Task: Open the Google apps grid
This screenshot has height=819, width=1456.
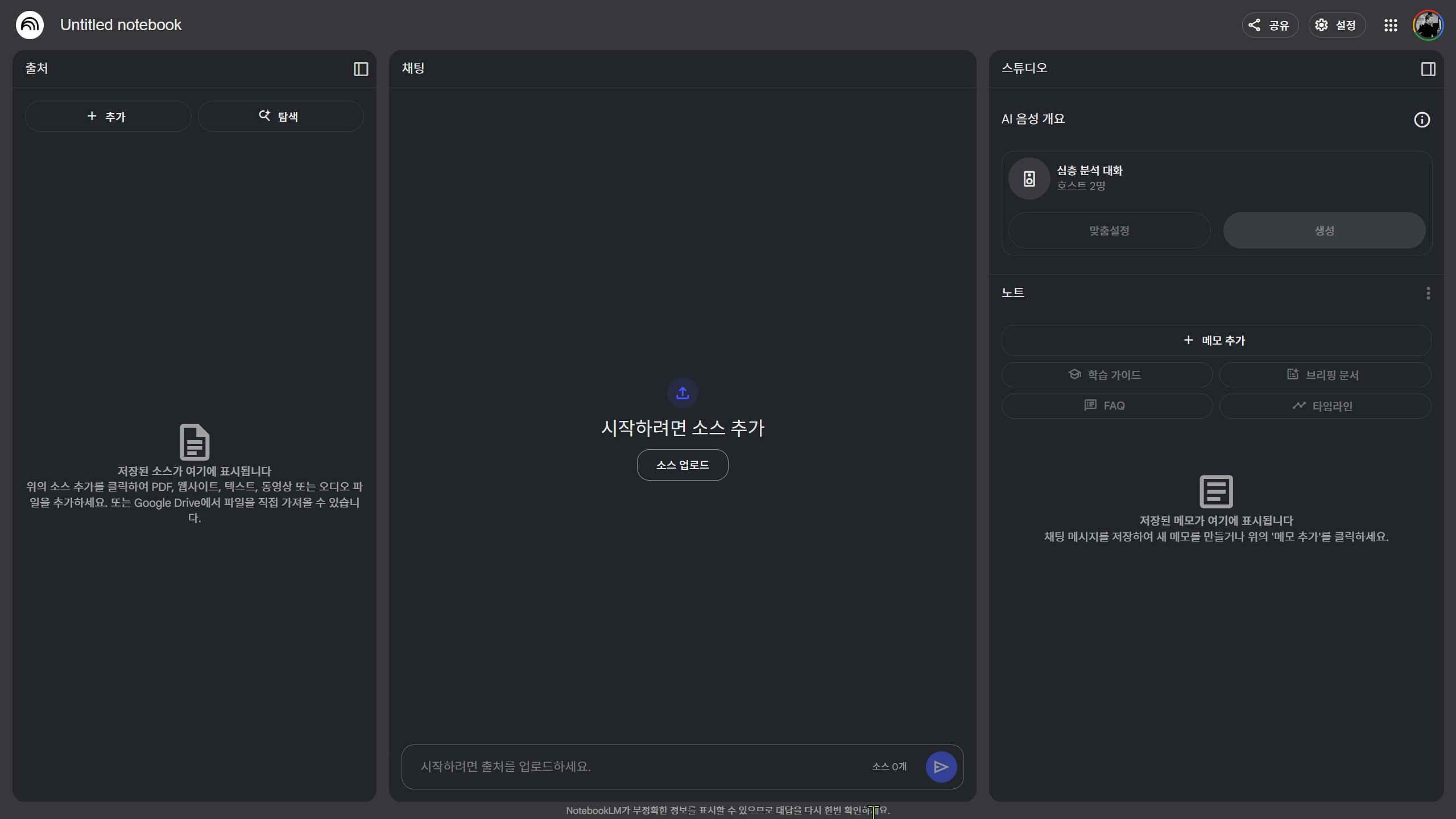Action: coord(1391,25)
